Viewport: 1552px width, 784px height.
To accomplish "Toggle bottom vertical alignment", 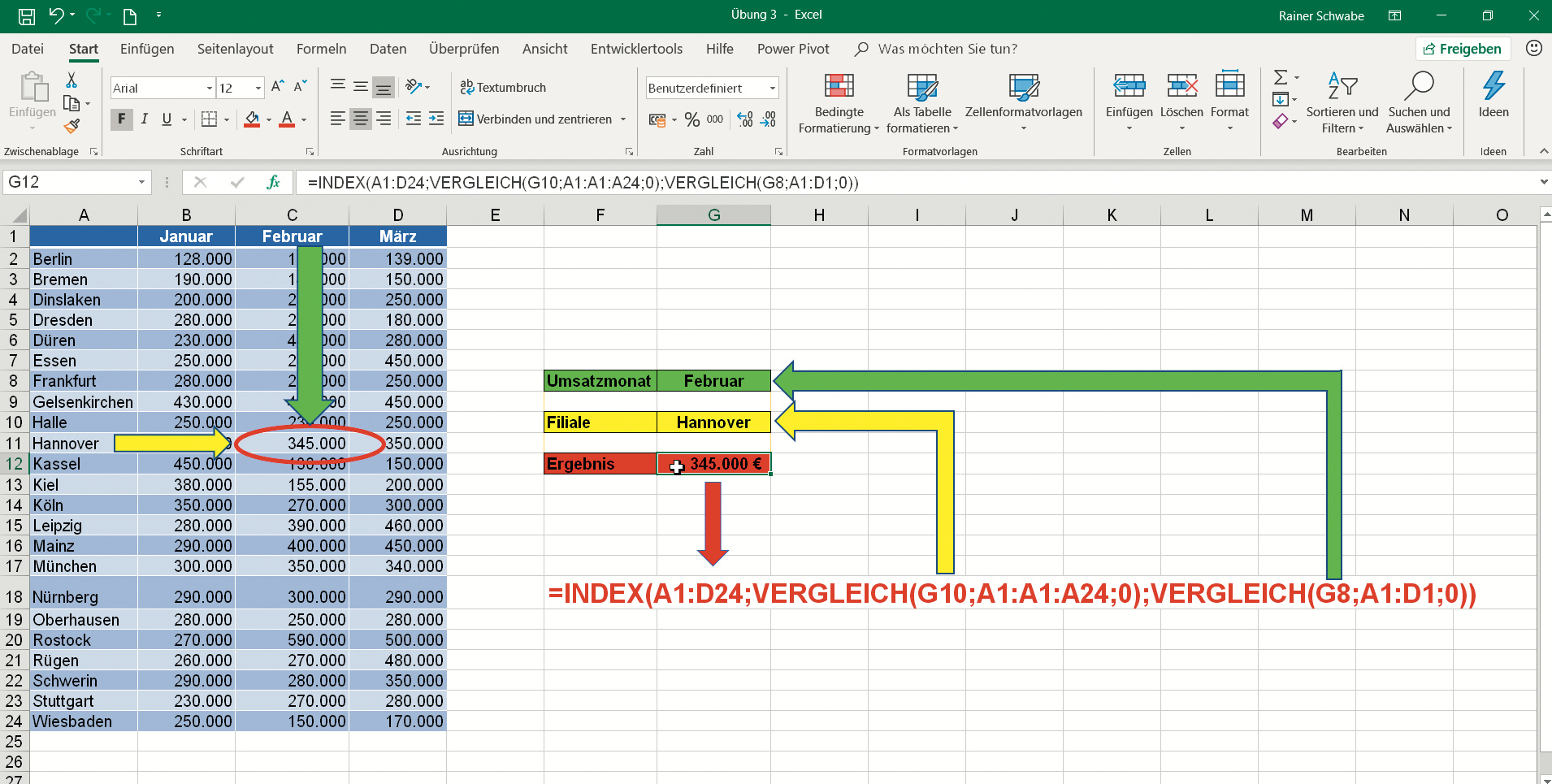I will point(384,86).
